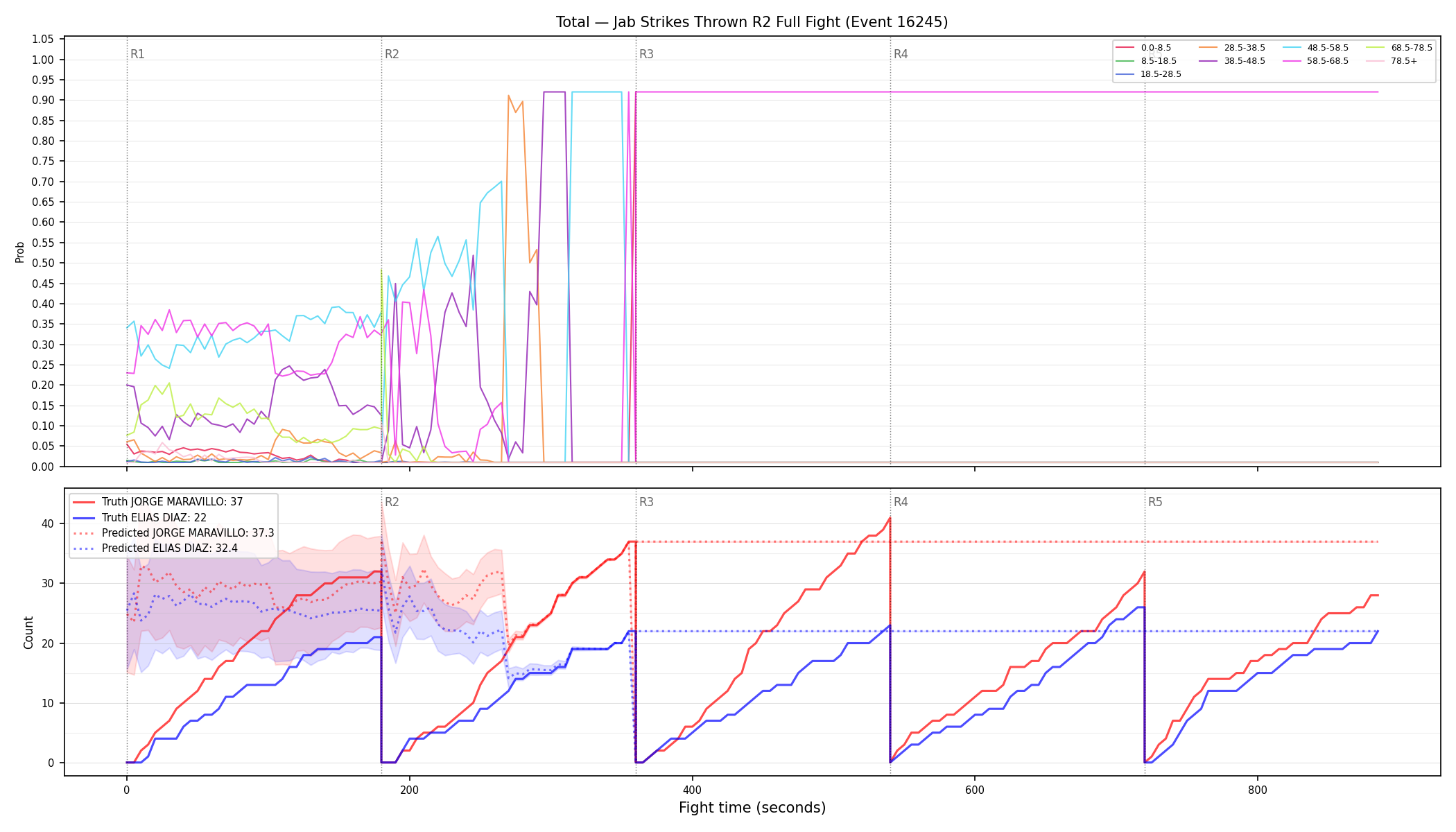The image size is (1456, 832).
Task: Click the 0.90 tick on the Prob axis
Action: (x=43, y=101)
